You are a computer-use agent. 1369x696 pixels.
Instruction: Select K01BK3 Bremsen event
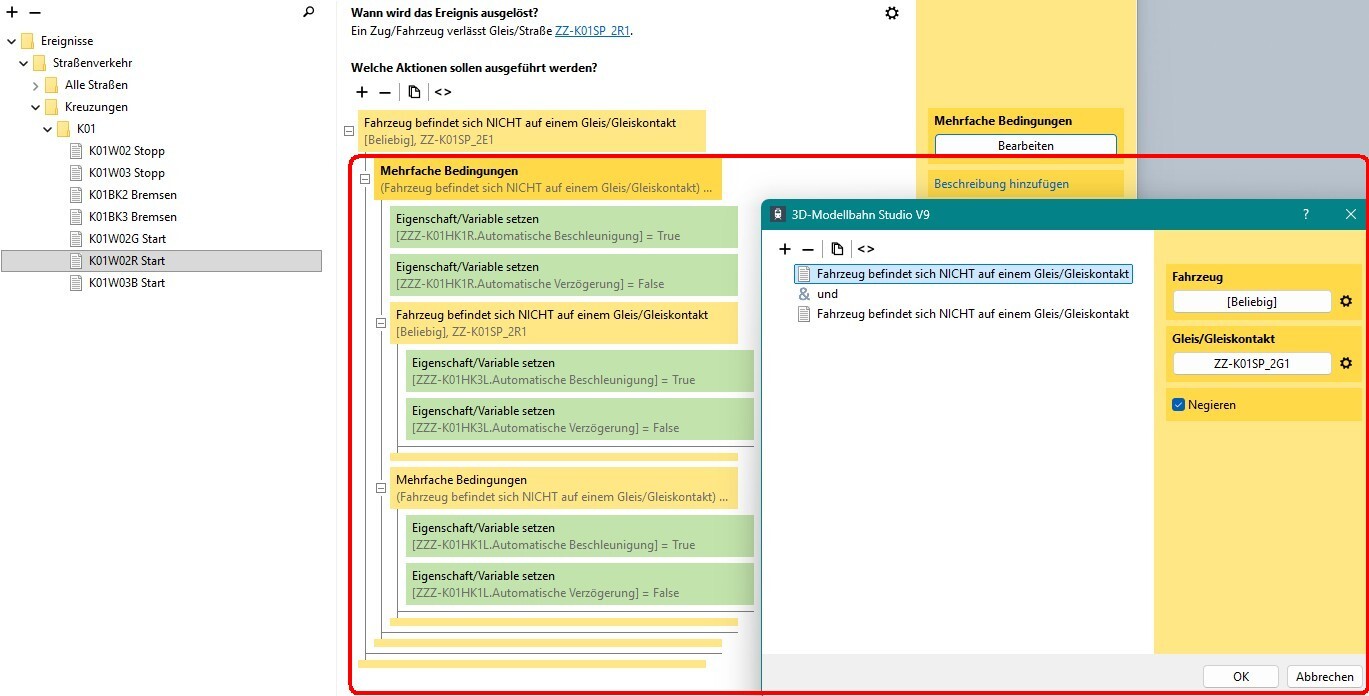132,217
